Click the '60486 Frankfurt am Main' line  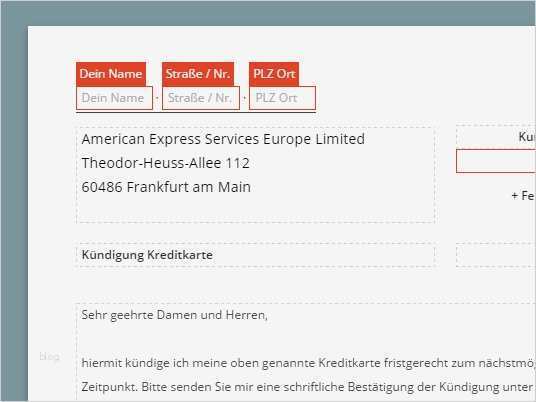click(x=166, y=187)
